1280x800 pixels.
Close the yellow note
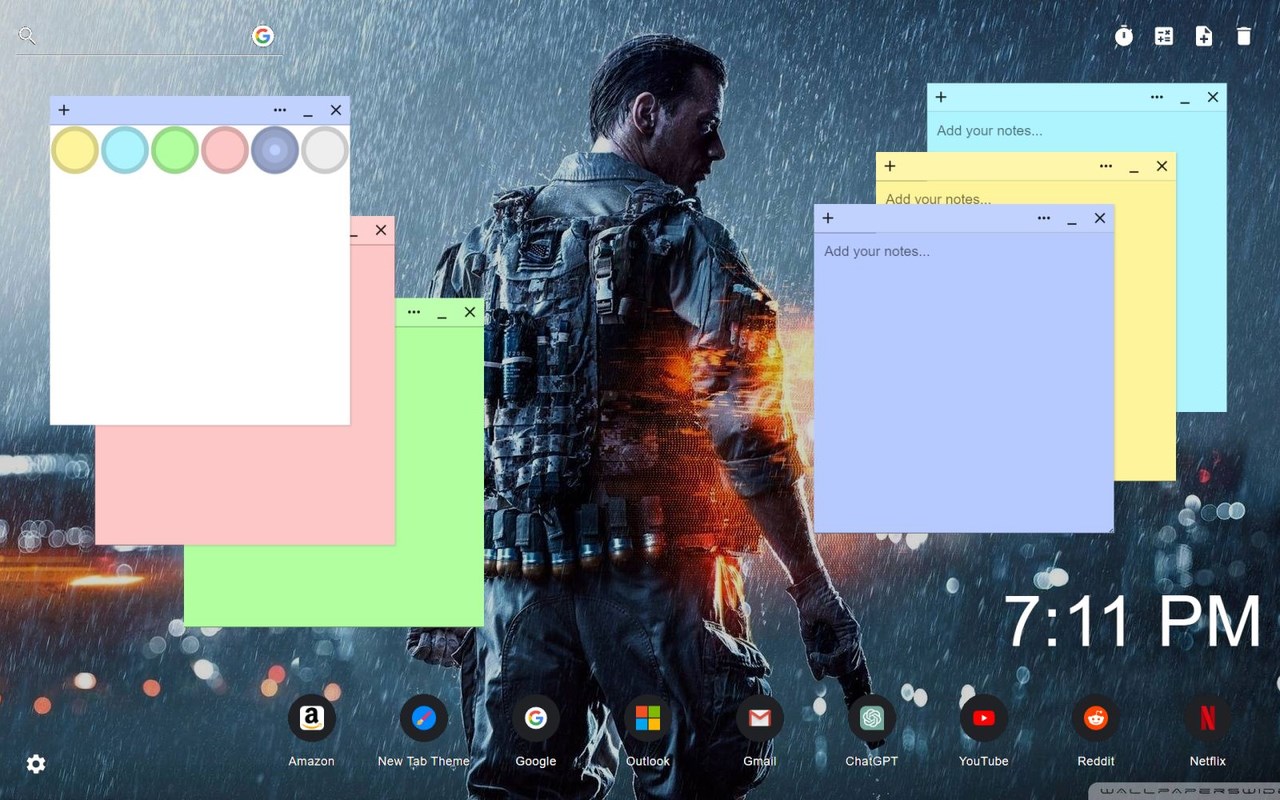(x=1162, y=166)
